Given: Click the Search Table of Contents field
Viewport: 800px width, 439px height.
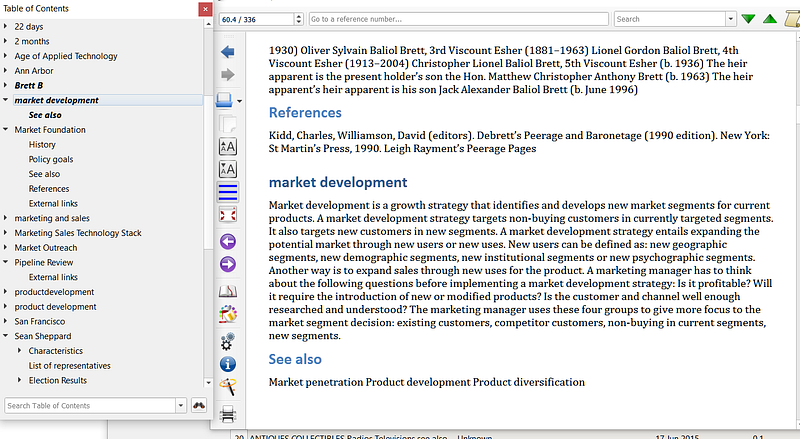Looking at the screenshot, I should point(90,405).
